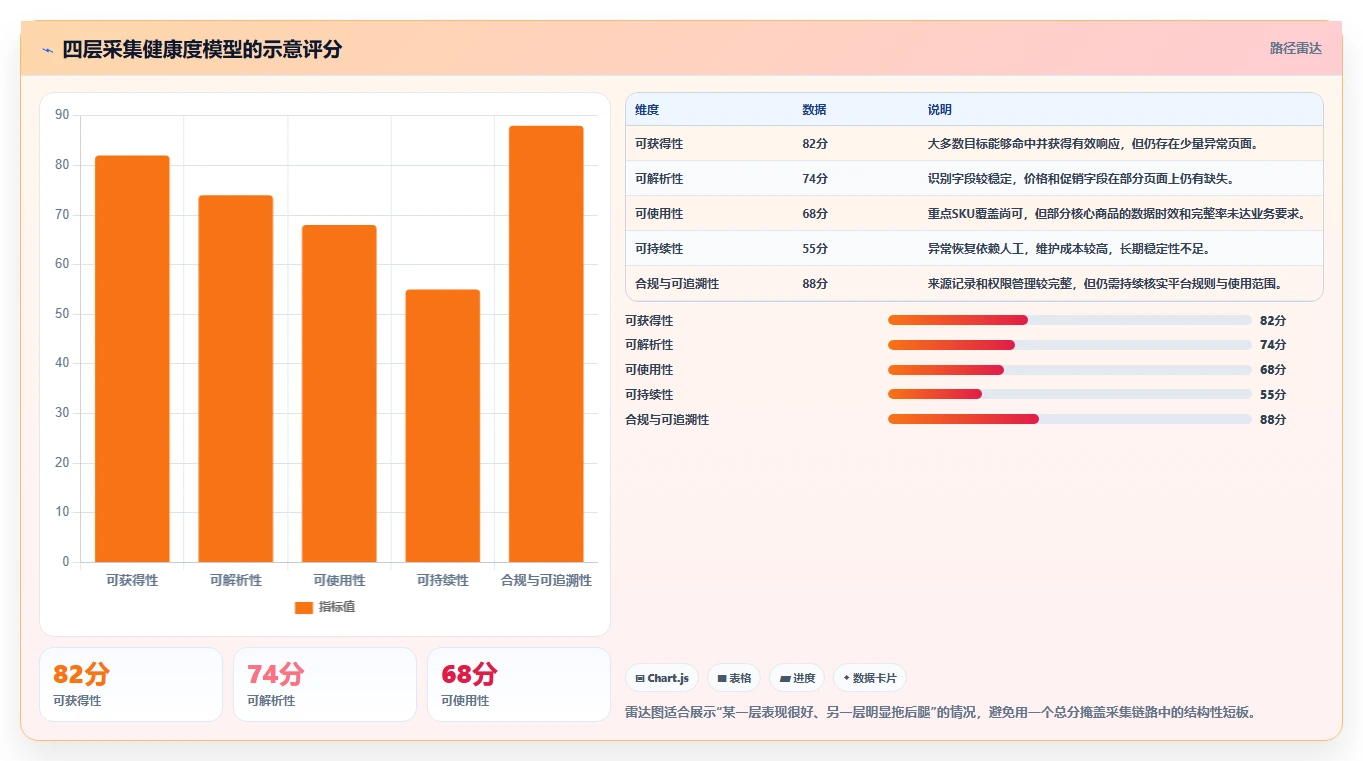Image resolution: width=1363 pixels, height=761 pixels.
Task: Click the Chart.js tag chip
Action: pos(661,678)
